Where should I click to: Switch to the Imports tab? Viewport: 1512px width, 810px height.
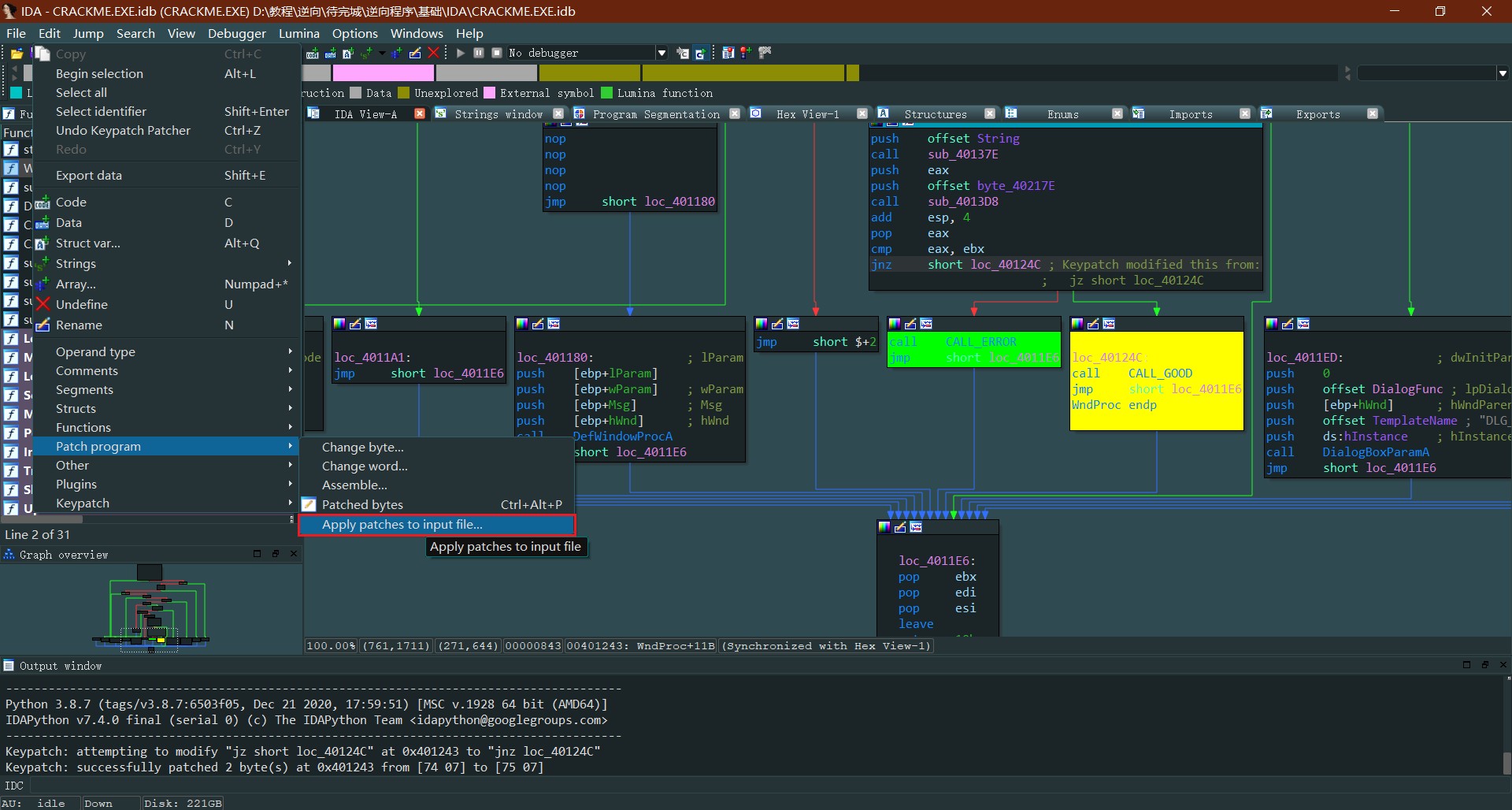point(1190,114)
